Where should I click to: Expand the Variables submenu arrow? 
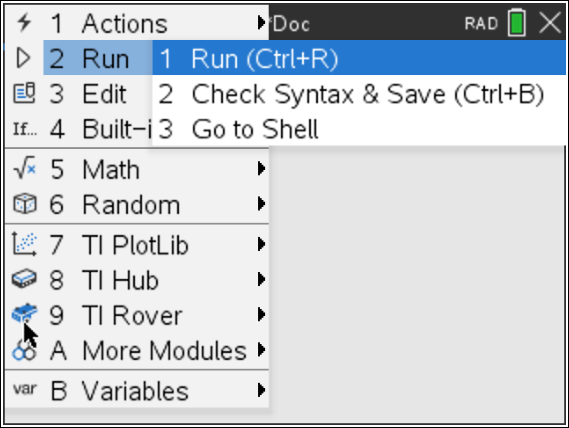pyautogui.click(x=261, y=390)
